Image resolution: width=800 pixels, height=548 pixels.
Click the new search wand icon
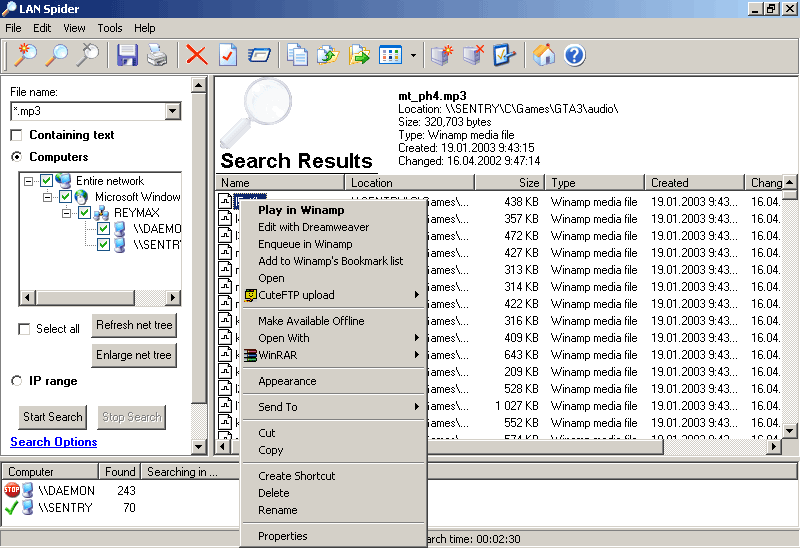[26, 55]
